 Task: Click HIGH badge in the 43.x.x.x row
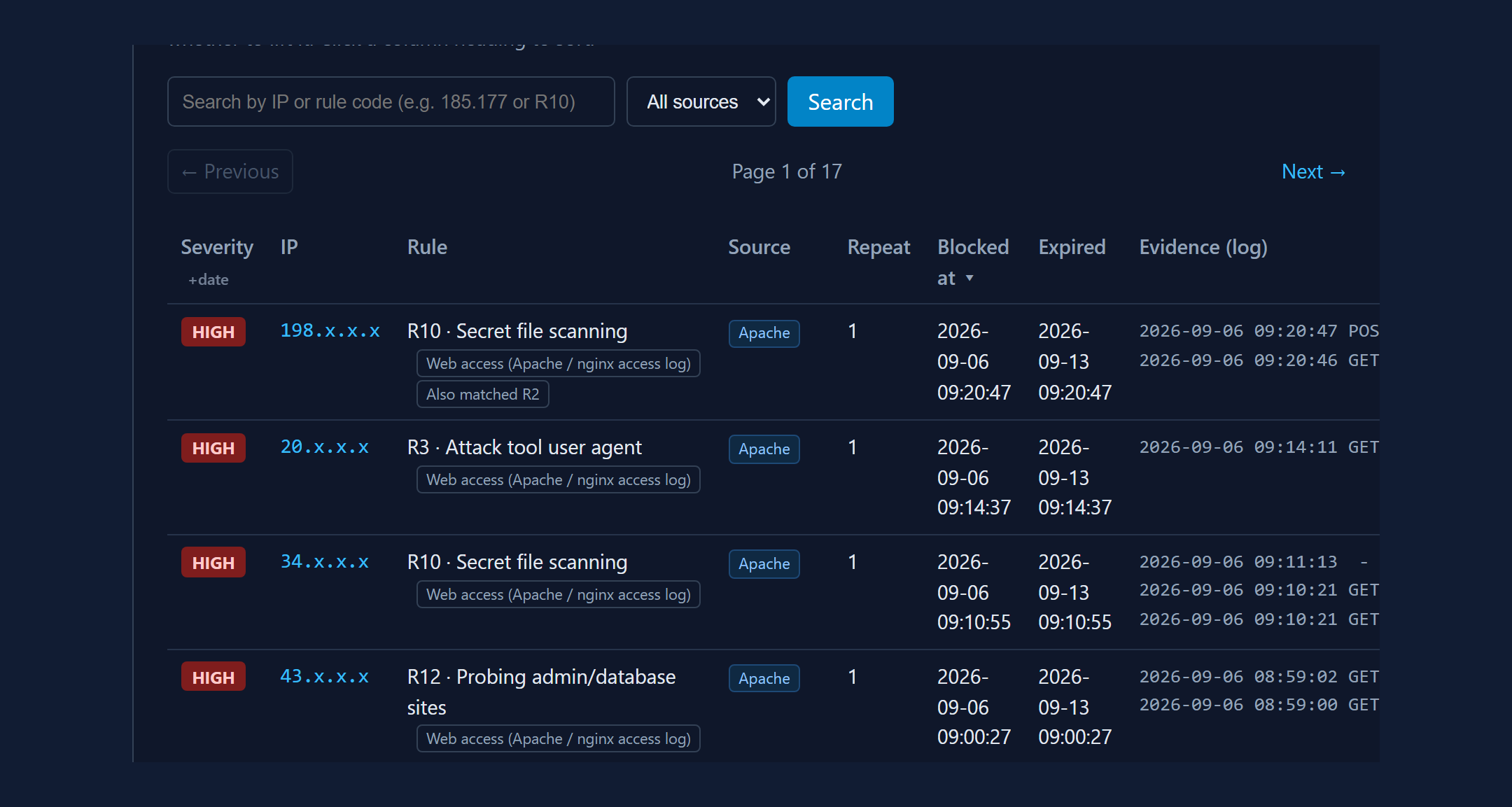click(x=213, y=678)
